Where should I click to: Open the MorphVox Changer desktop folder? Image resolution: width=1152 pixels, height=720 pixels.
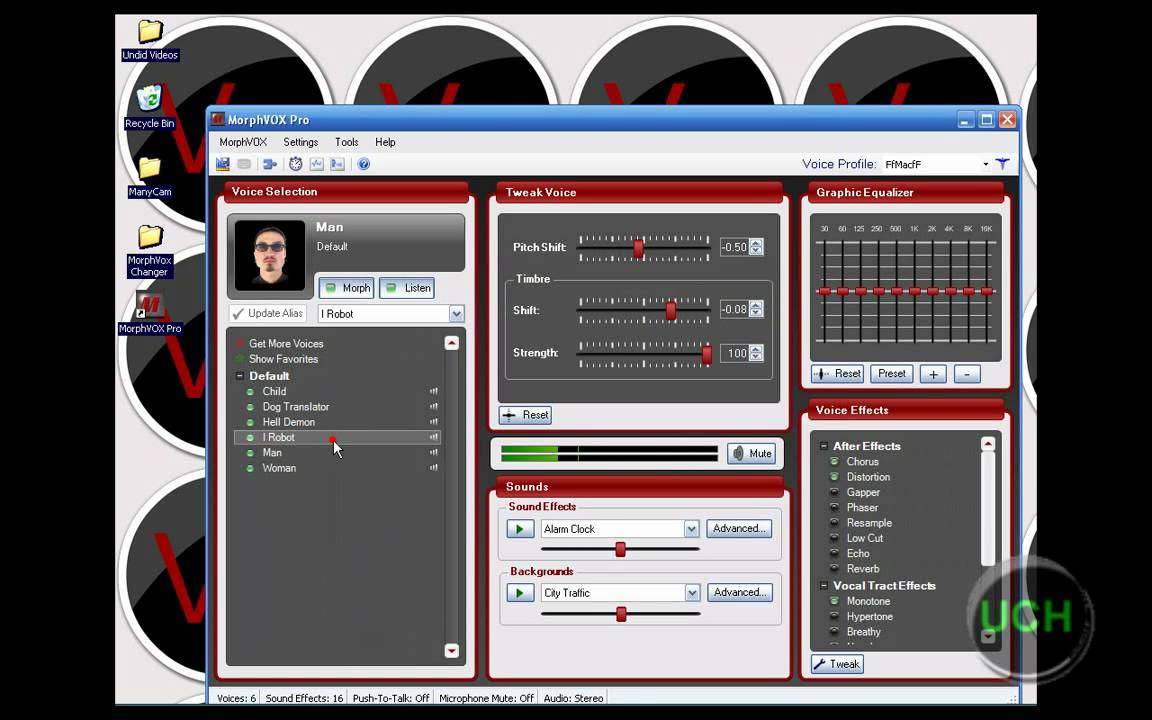click(x=150, y=251)
